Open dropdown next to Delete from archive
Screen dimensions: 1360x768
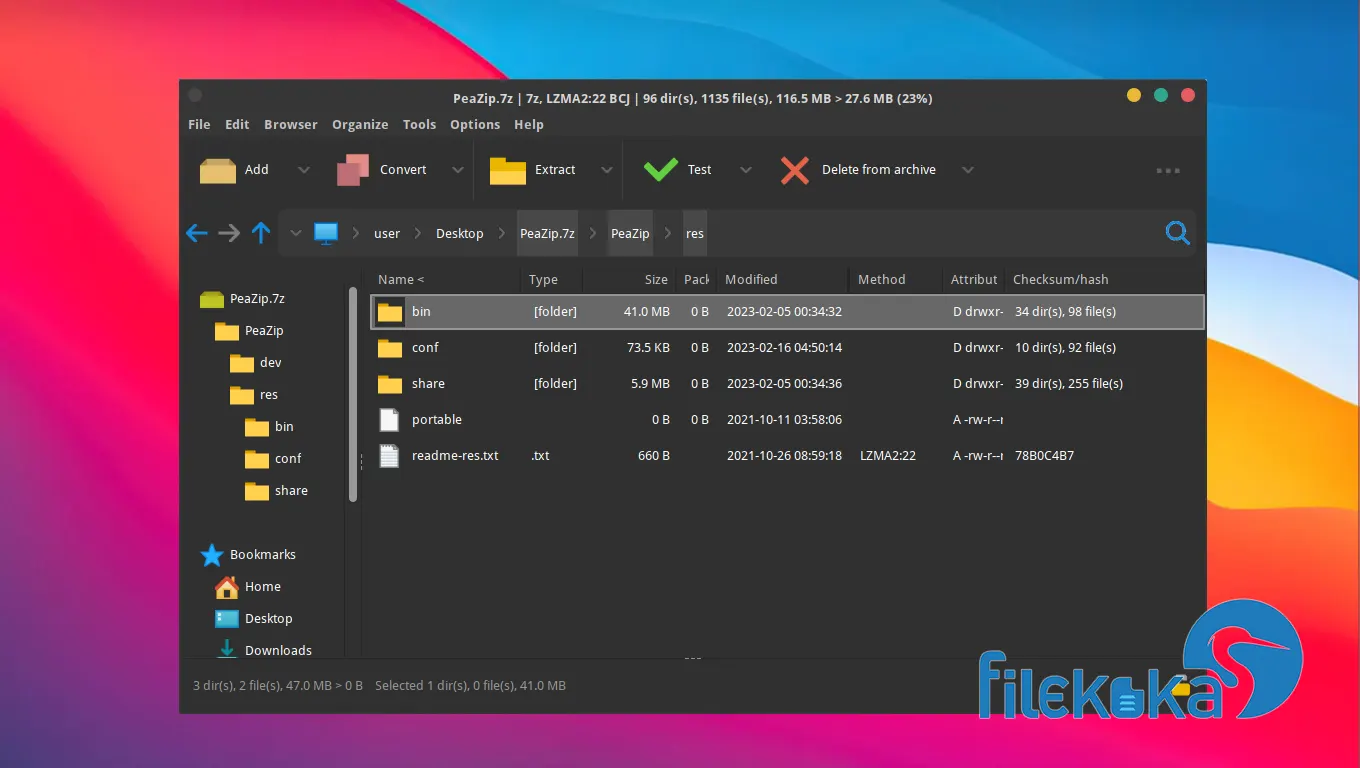968,170
